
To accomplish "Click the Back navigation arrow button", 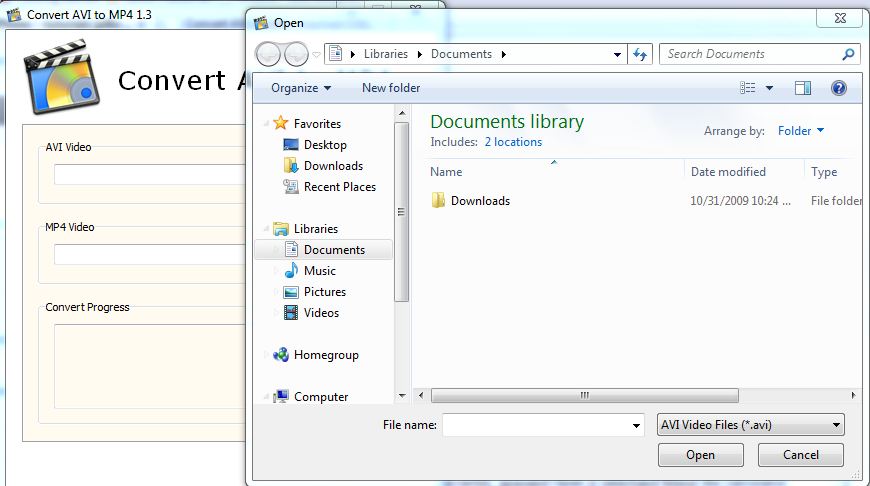I will [268, 54].
